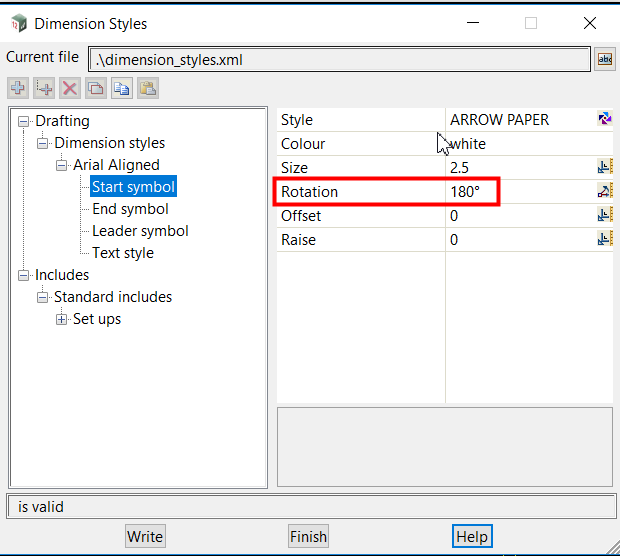Open the file browse icon beside Current file

point(604,60)
